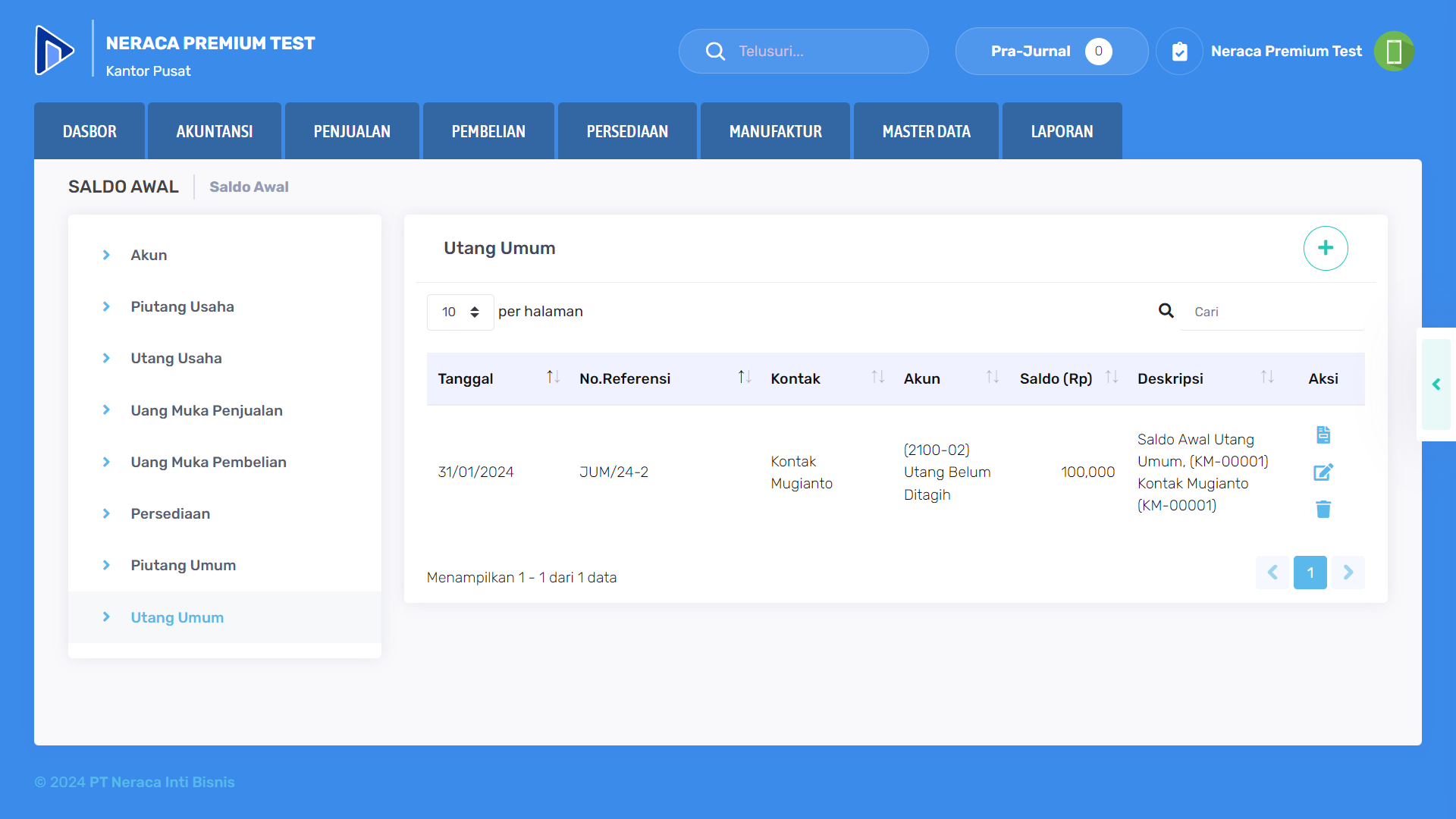Expand Utang Umum chevron
The image size is (1456, 819).
pyautogui.click(x=106, y=617)
